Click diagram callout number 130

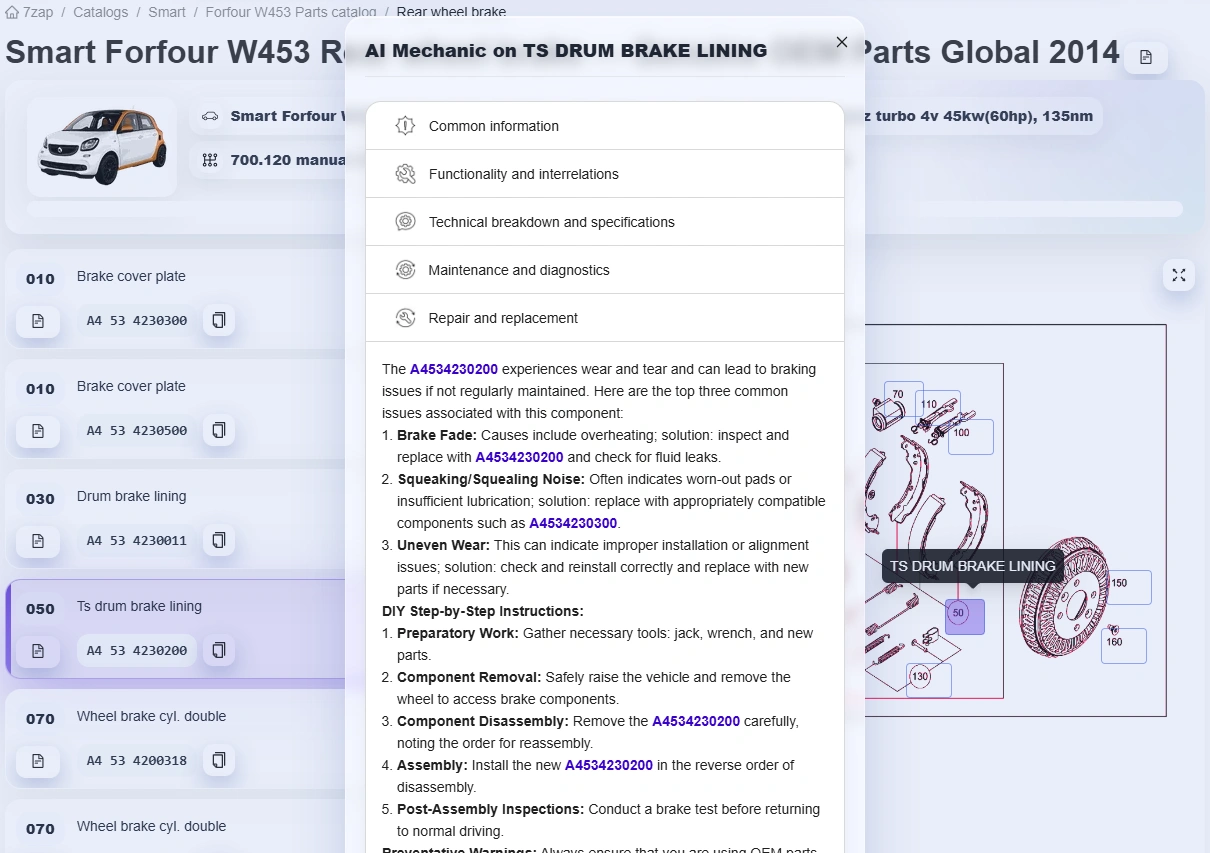click(929, 680)
